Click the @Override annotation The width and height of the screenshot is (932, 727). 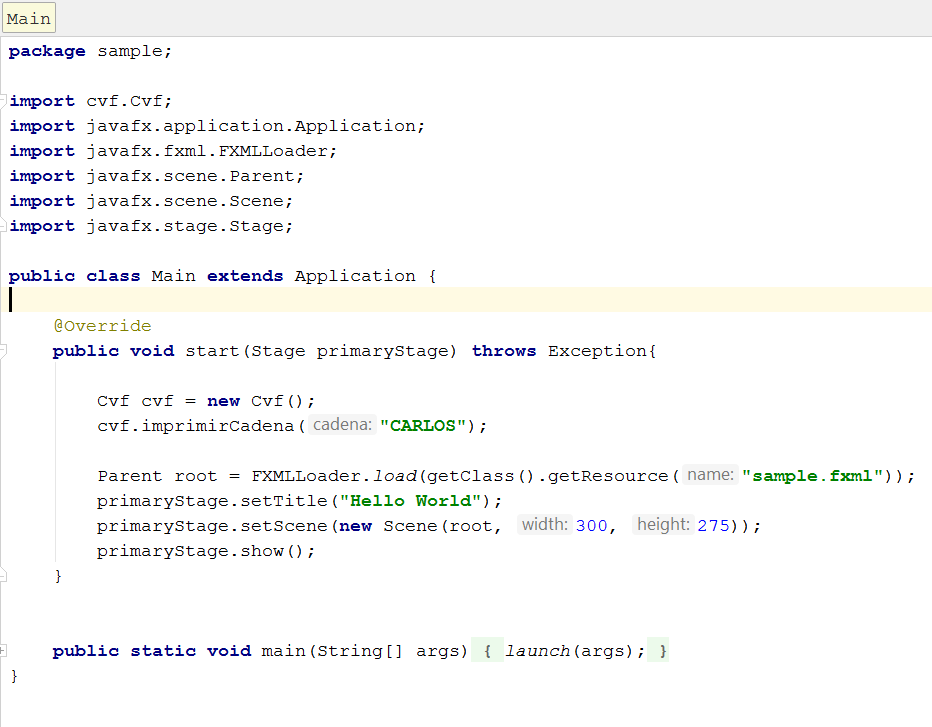[102, 326]
